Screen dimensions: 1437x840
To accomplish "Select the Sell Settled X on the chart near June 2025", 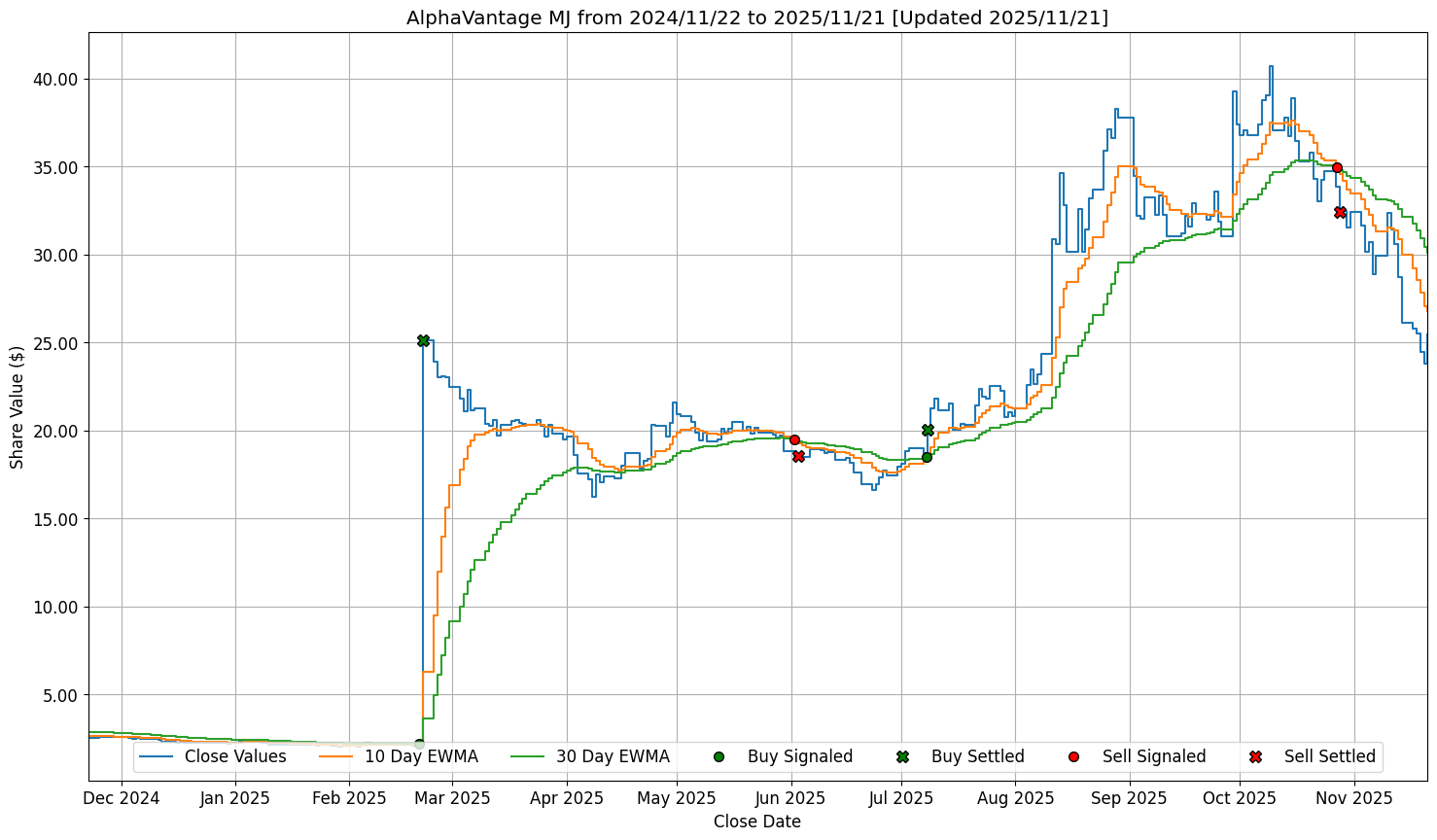I will pos(798,456).
